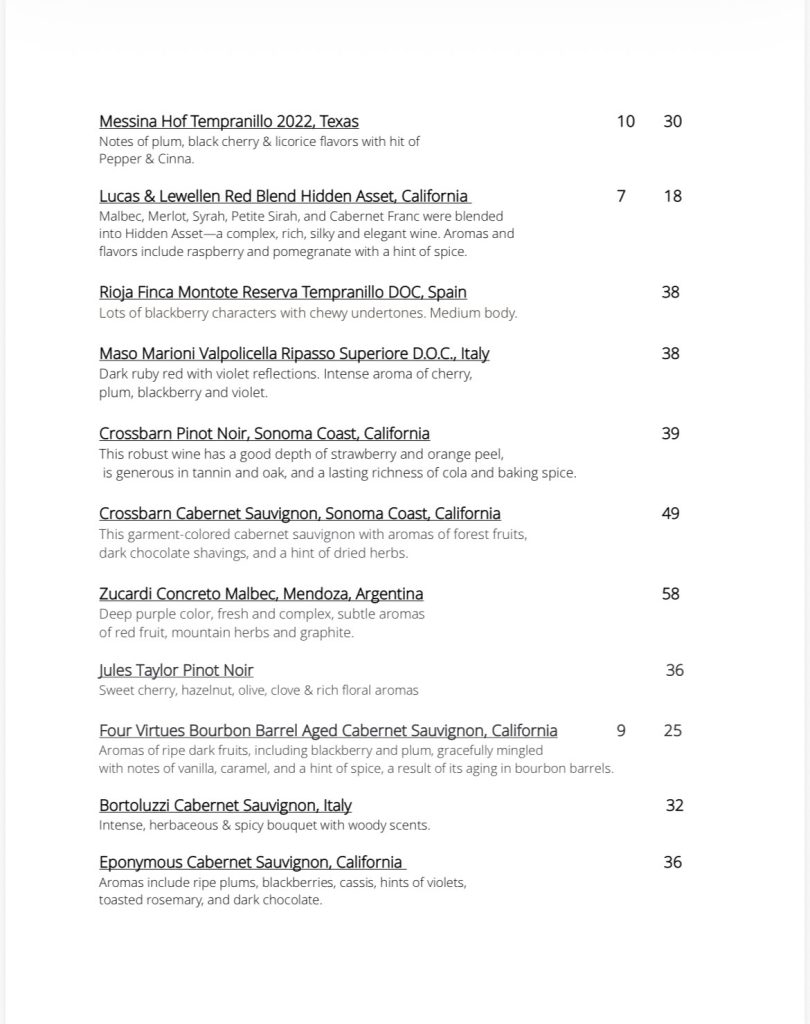Image resolution: width=810 pixels, height=1024 pixels.
Task: Select the 58 price for Zucardi Malbec
Action: click(670, 594)
